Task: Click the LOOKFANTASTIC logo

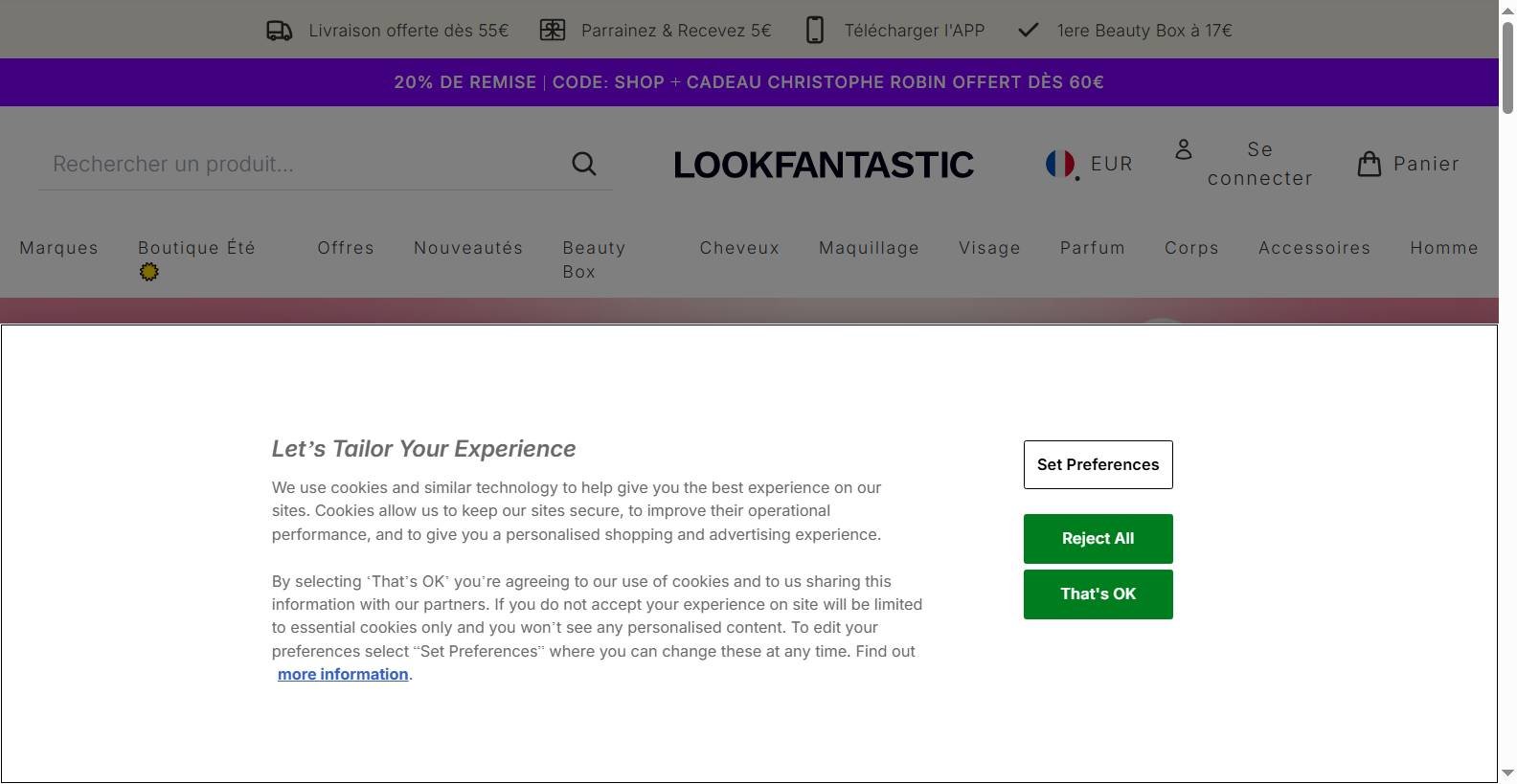Action: point(824,165)
